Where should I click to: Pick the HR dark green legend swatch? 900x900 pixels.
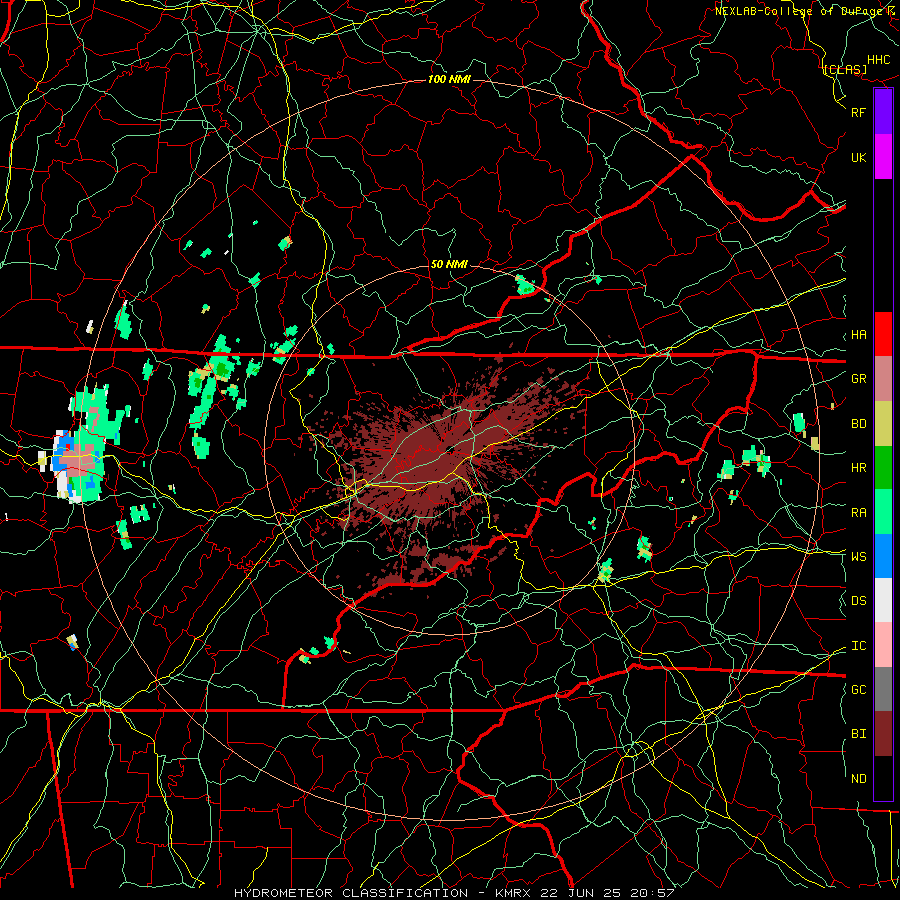click(x=883, y=468)
